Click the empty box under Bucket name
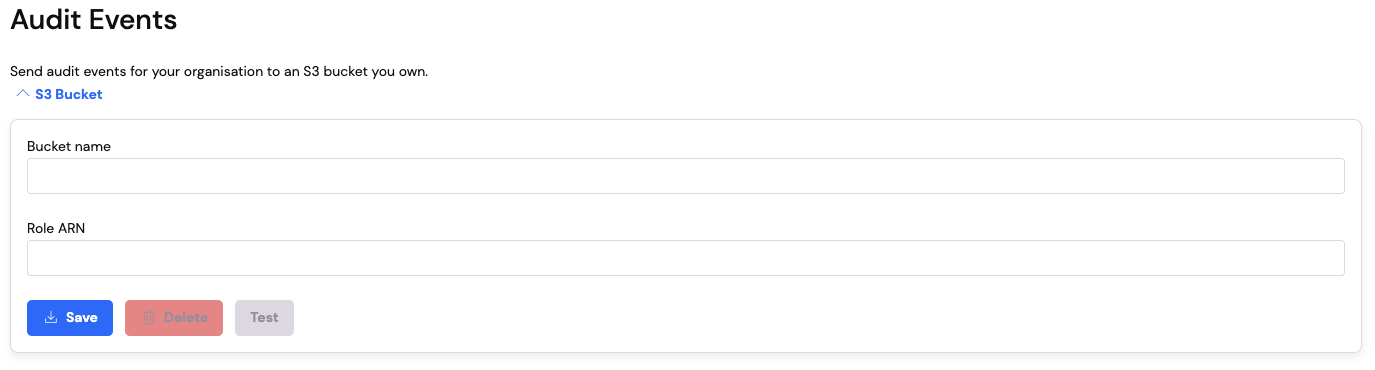 tap(686, 176)
